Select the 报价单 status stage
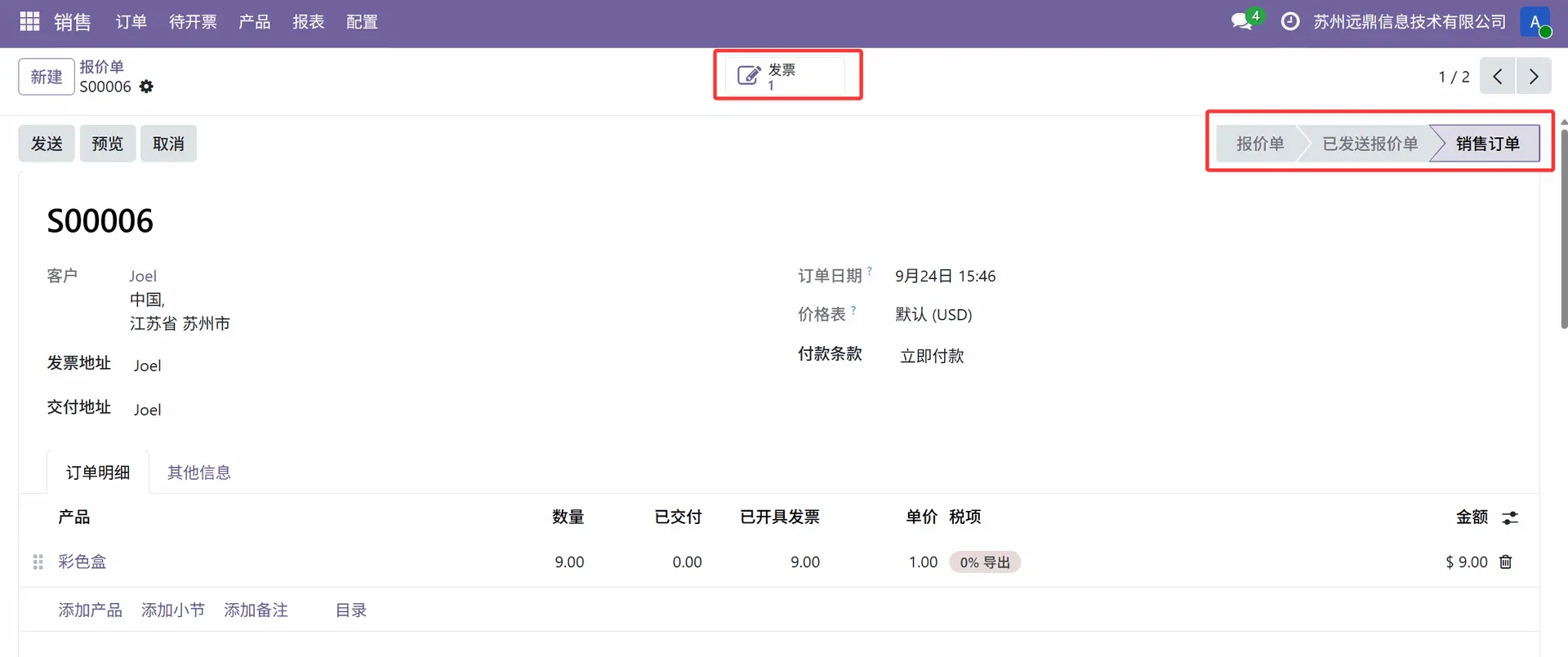The image size is (1568, 657). (x=1258, y=144)
